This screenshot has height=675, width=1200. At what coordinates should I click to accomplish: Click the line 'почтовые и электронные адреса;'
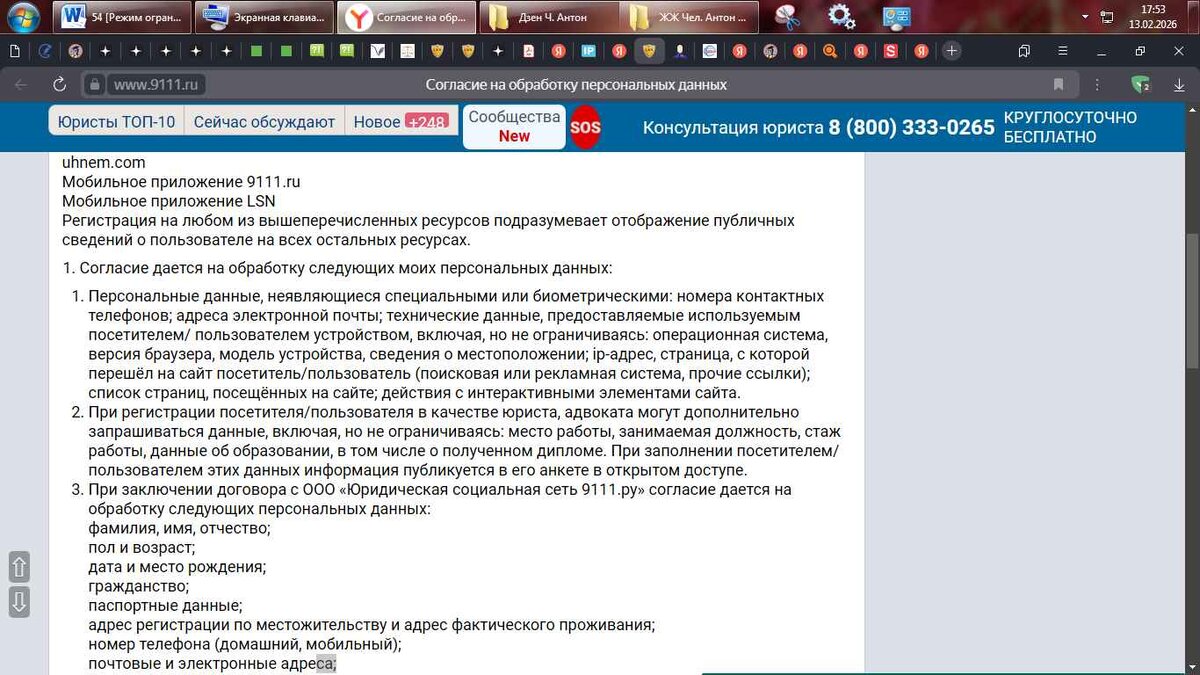point(212,664)
